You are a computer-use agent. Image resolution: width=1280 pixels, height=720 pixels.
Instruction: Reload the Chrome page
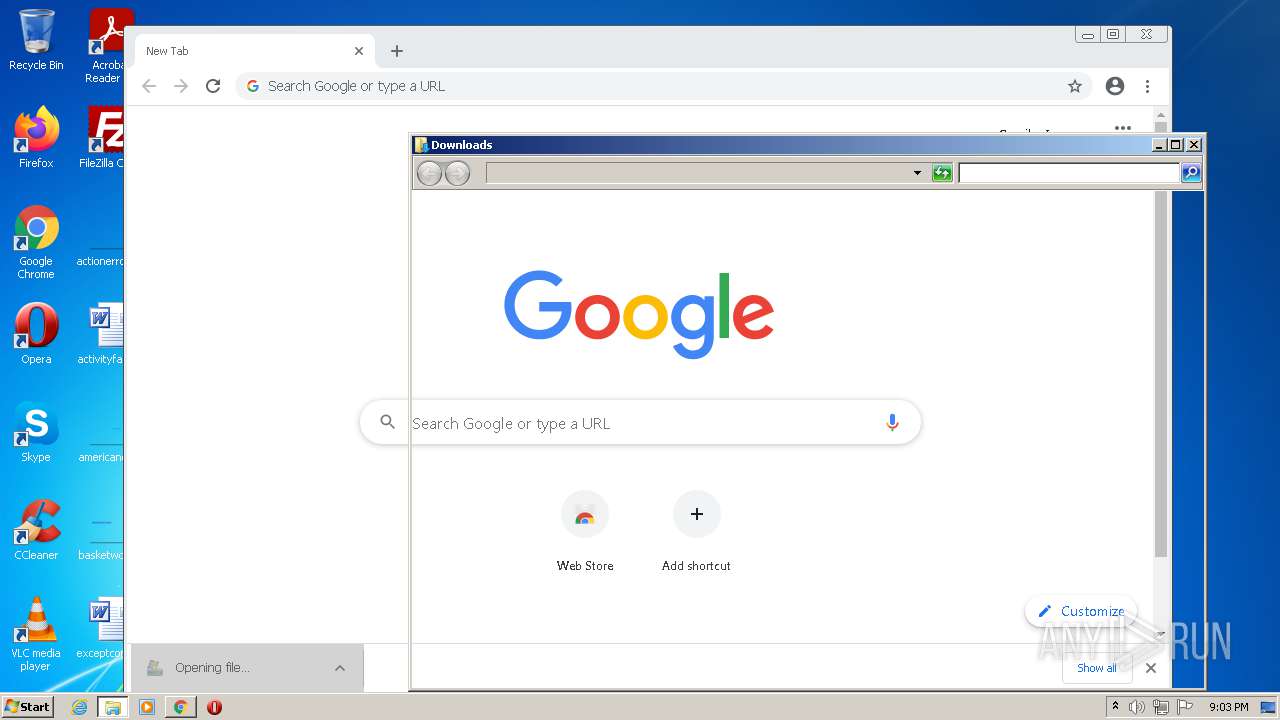click(213, 86)
